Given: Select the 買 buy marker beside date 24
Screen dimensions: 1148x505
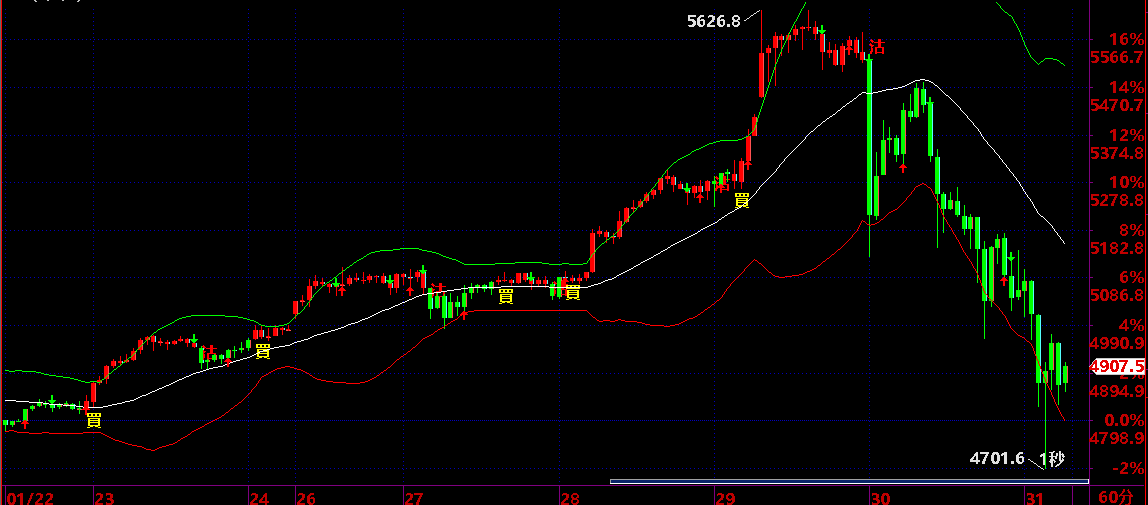Looking at the screenshot, I should 263,350.
